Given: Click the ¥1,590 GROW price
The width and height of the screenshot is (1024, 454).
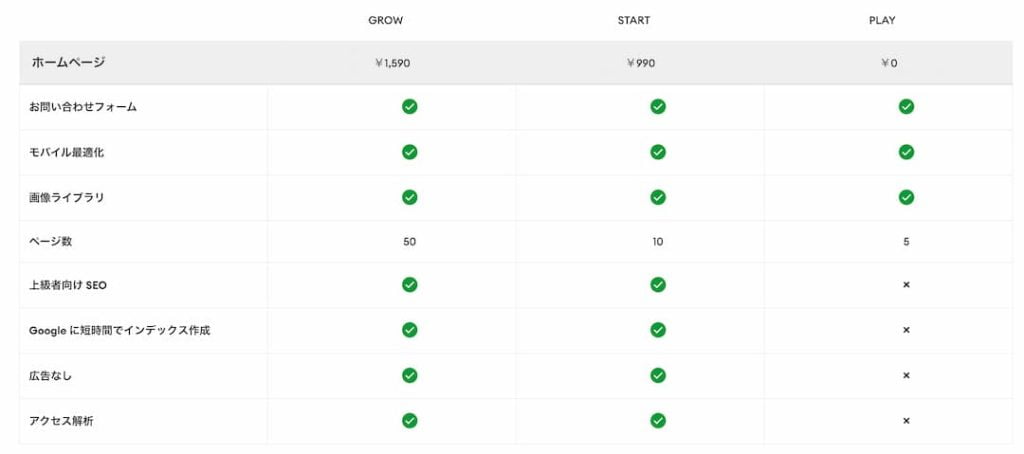Looking at the screenshot, I should pyautogui.click(x=392, y=63).
